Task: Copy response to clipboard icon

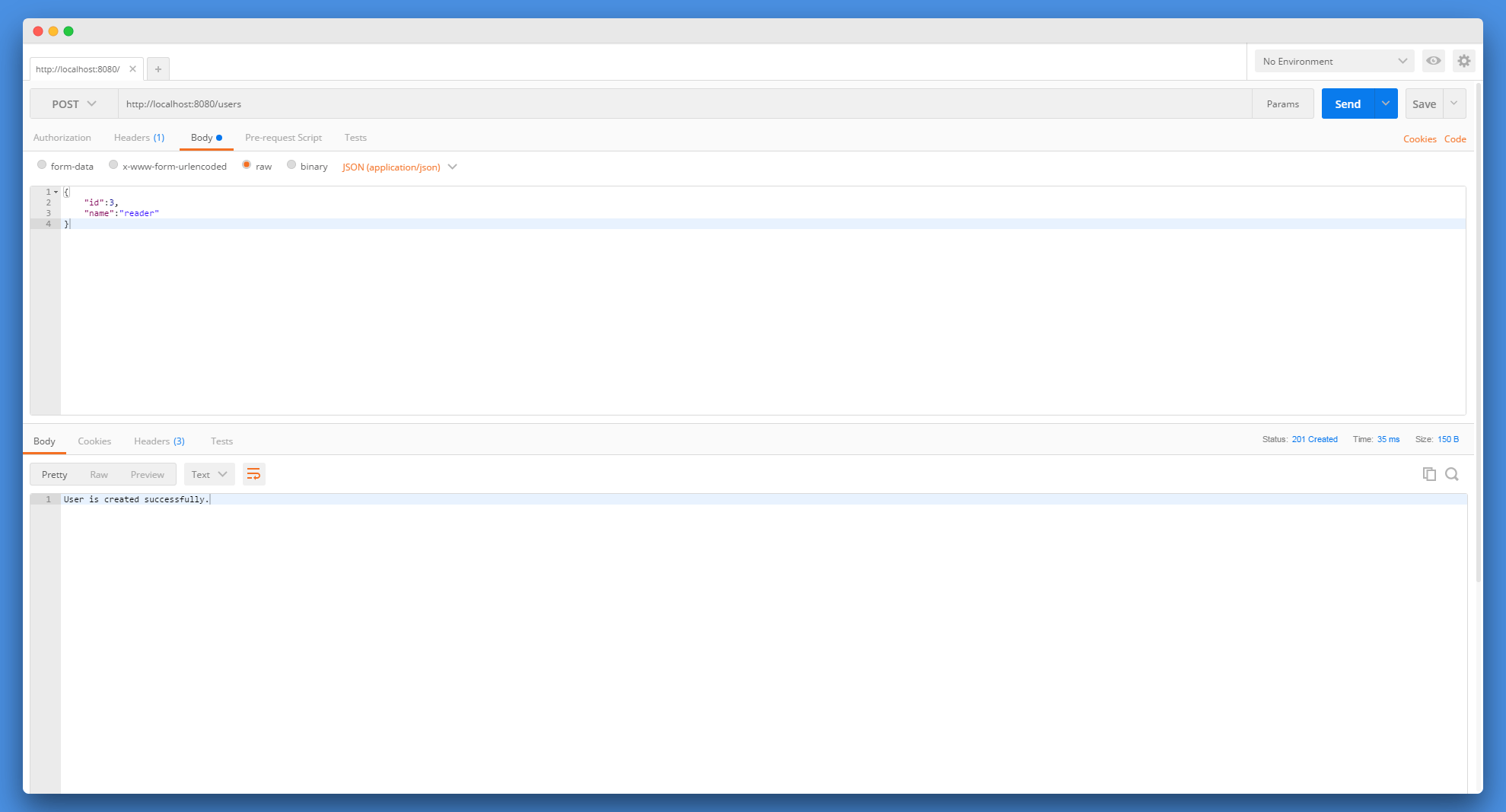Action: 1429,474
